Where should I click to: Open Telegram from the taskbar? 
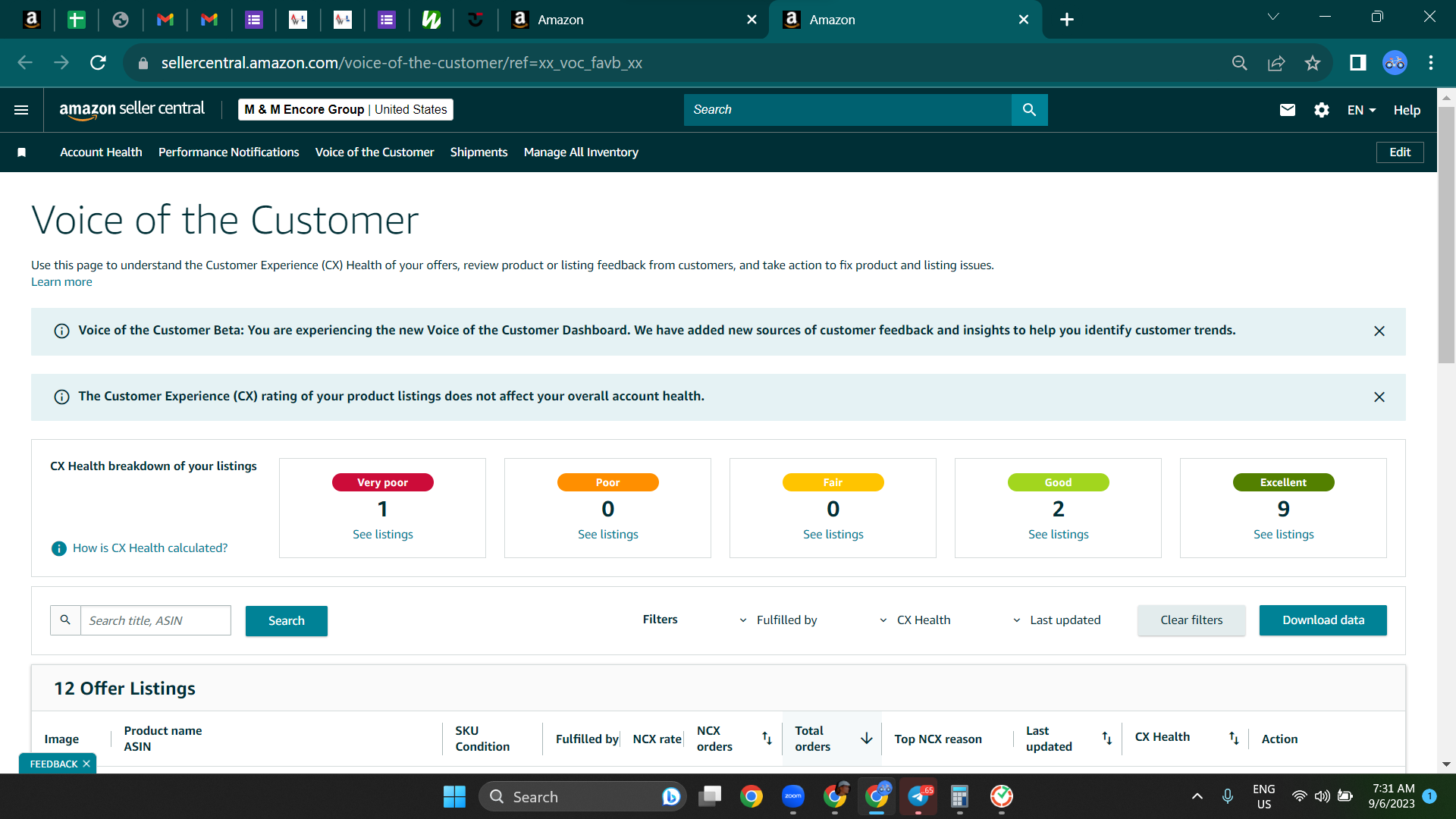(918, 796)
